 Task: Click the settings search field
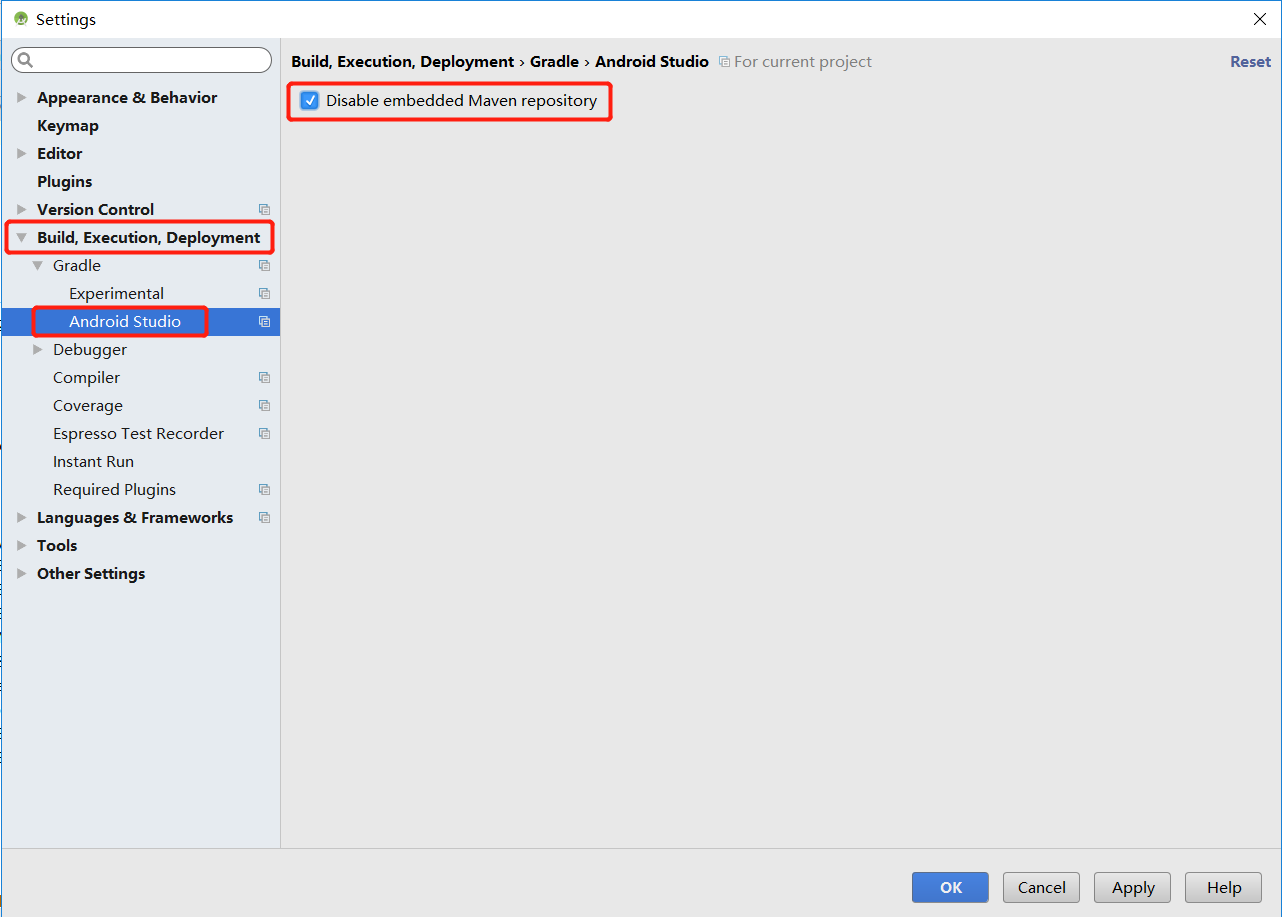(x=141, y=60)
